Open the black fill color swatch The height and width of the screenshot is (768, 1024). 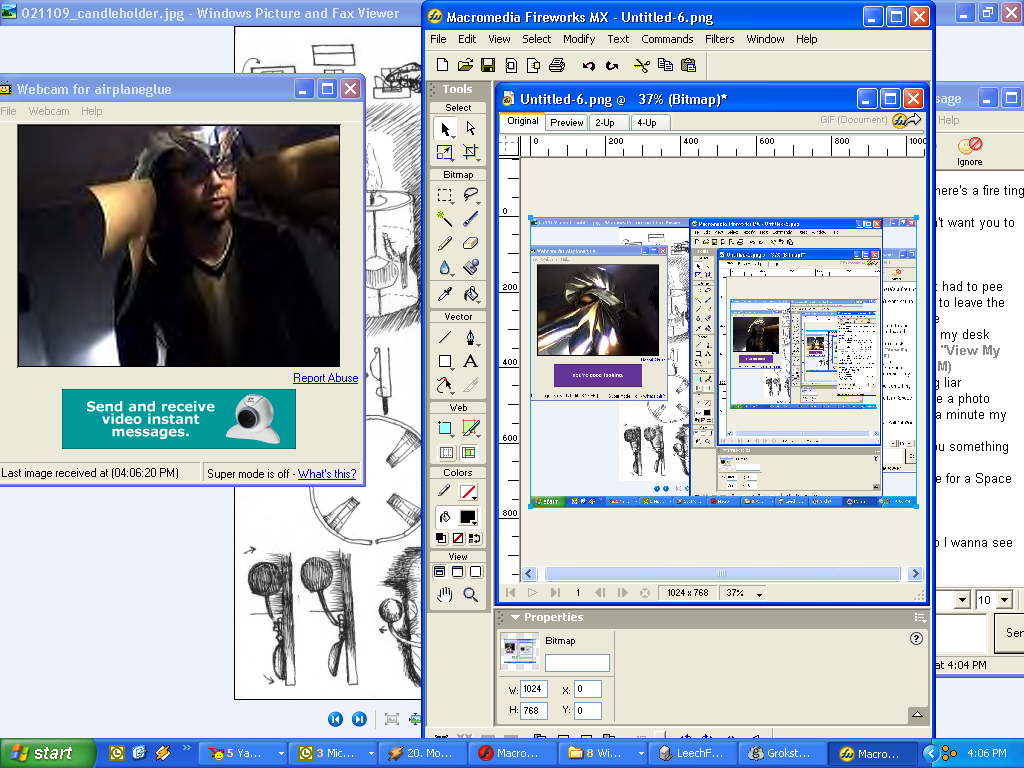467,517
